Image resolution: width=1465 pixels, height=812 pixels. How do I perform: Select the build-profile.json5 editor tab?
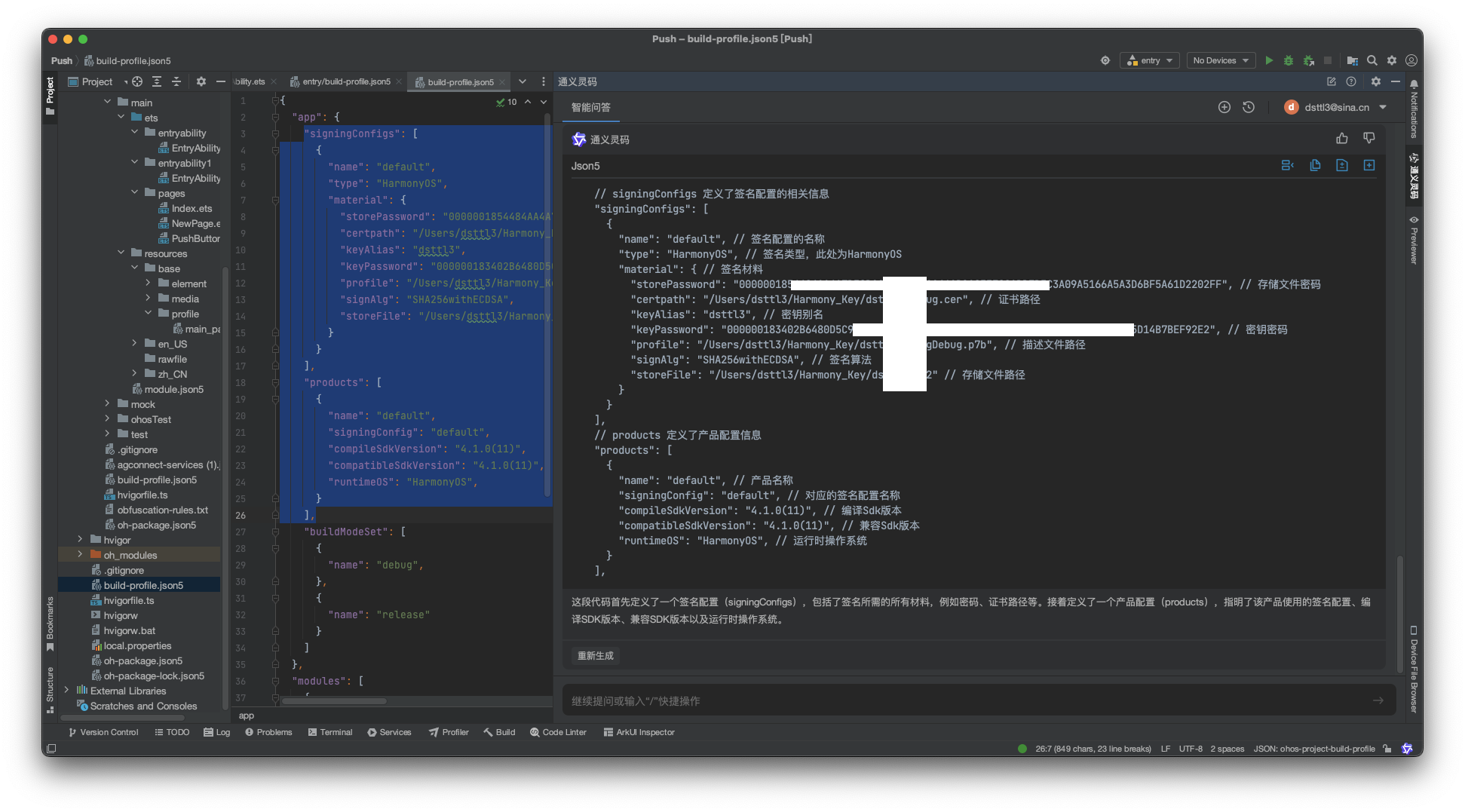461,81
